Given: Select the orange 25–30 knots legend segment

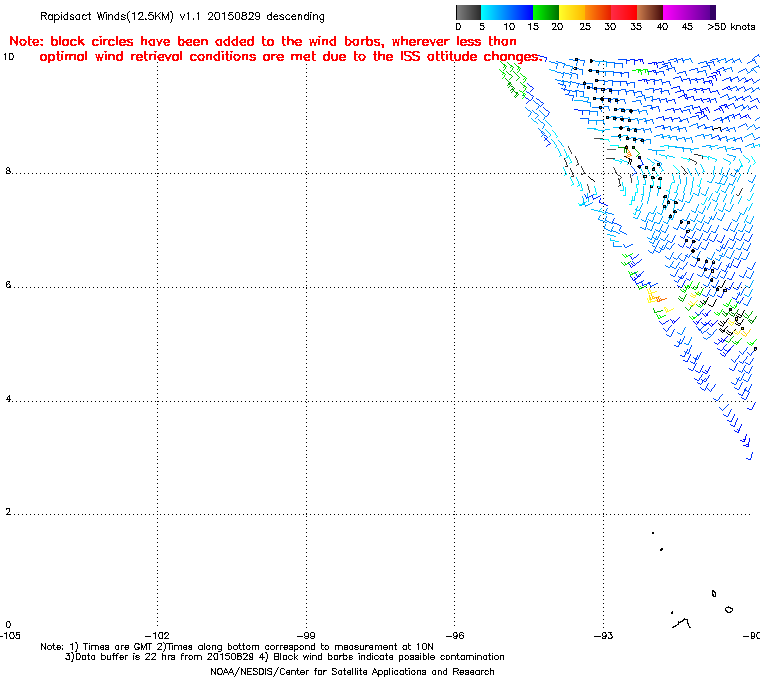Looking at the screenshot, I should pos(598,12).
